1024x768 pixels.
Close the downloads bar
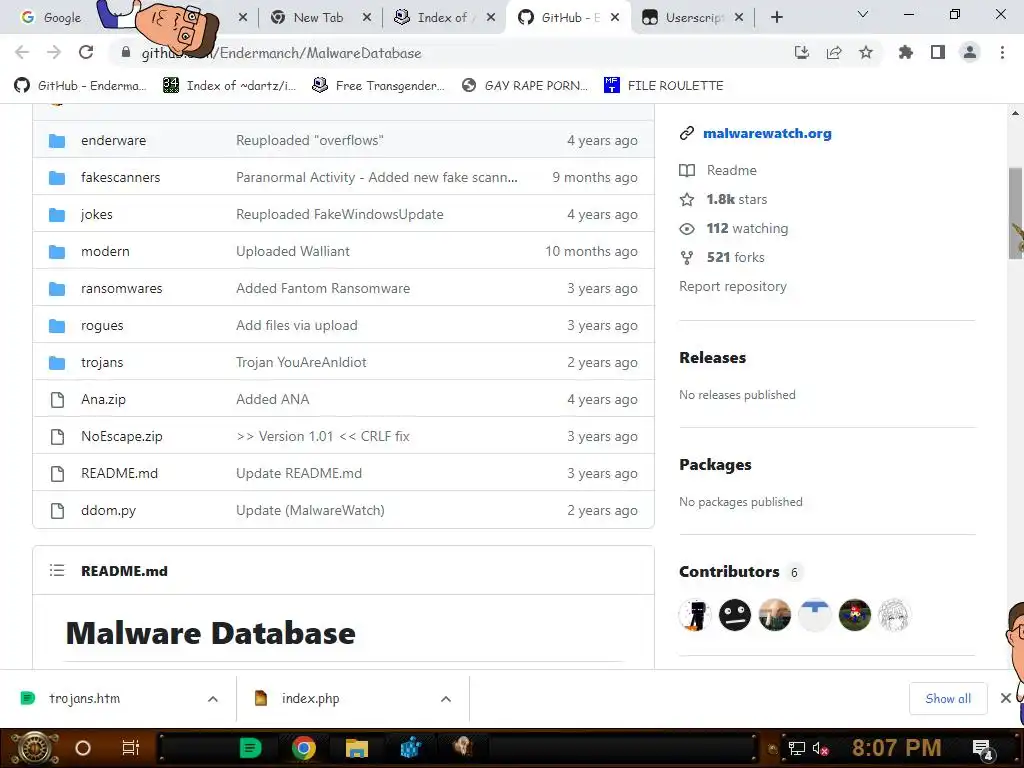1006,698
